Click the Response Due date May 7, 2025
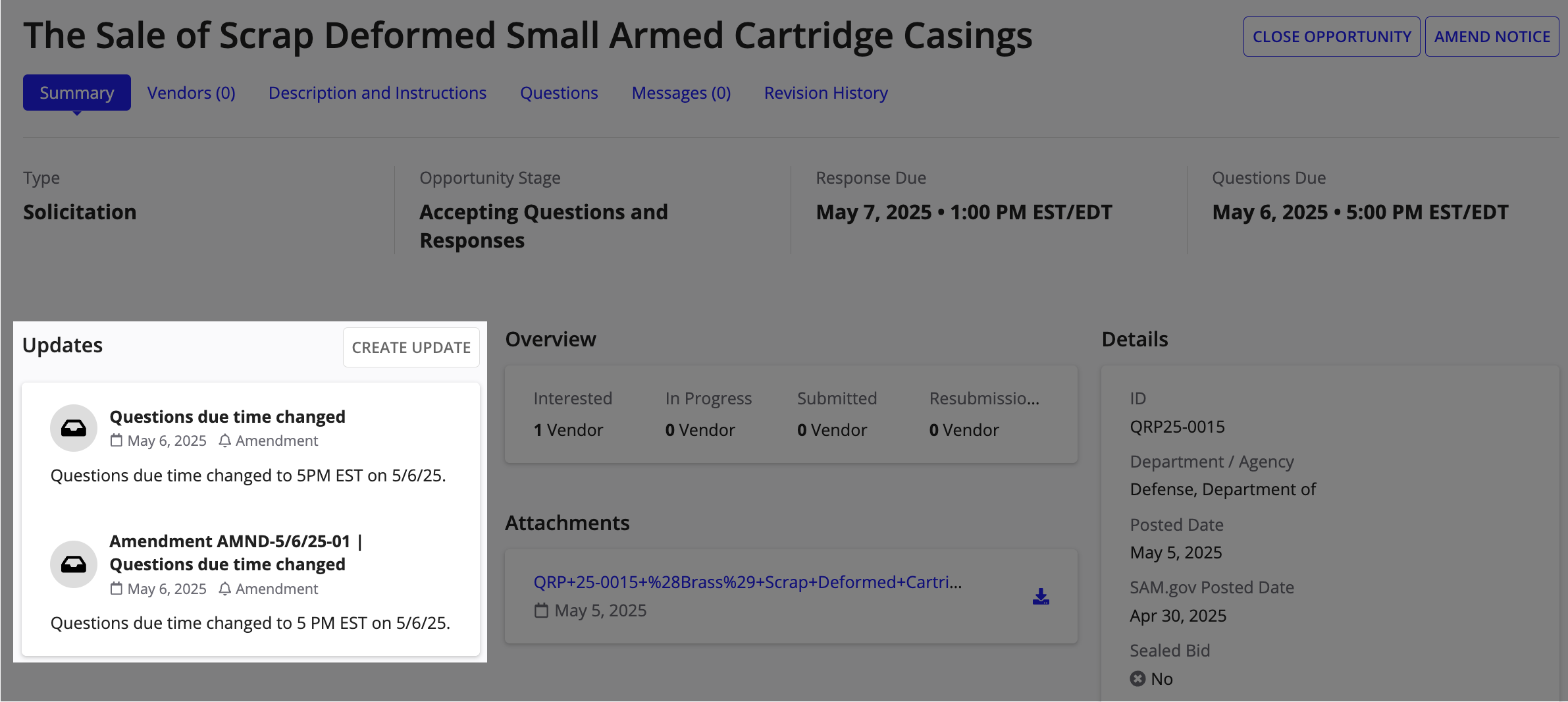Image resolution: width=1568 pixels, height=702 pixels. (x=964, y=212)
